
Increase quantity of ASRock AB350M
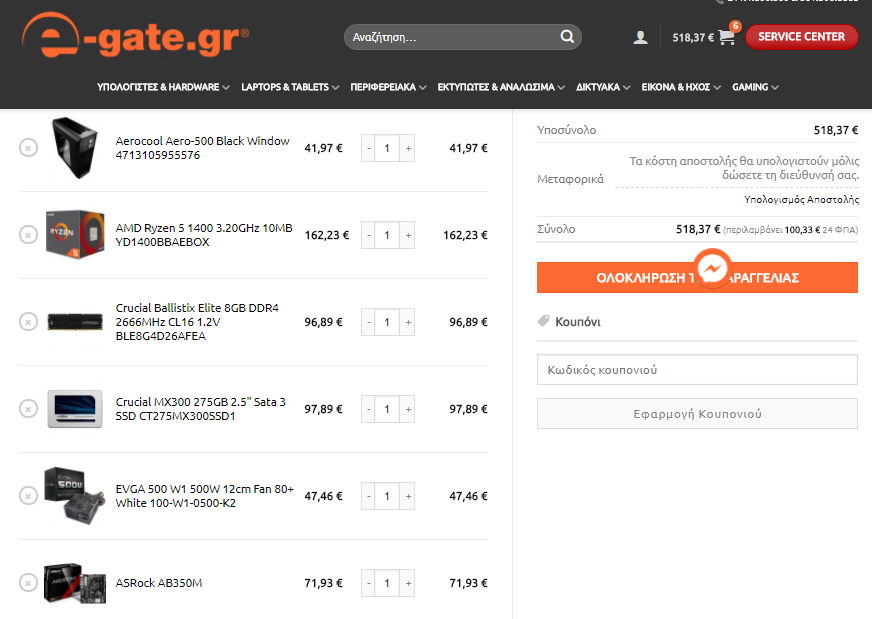(408, 583)
